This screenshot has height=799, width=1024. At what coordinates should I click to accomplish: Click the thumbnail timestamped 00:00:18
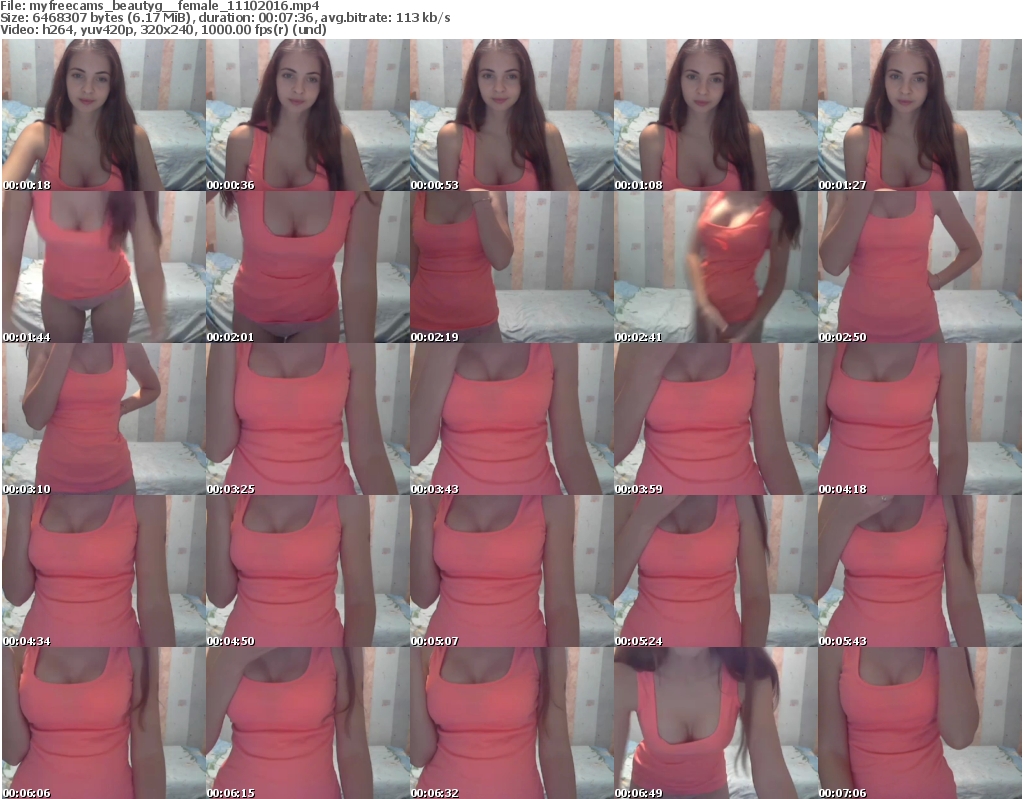103,115
